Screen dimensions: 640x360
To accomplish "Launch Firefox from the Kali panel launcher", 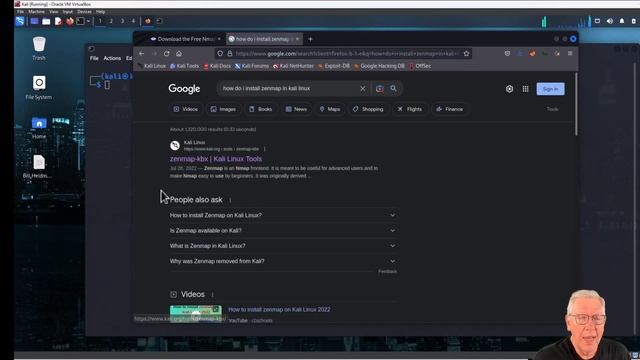I will point(70,21).
